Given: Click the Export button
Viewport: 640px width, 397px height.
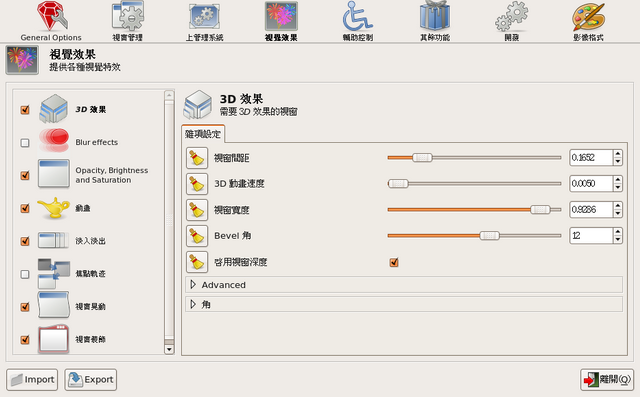Looking at the screenshot, I should coord(91,380).
